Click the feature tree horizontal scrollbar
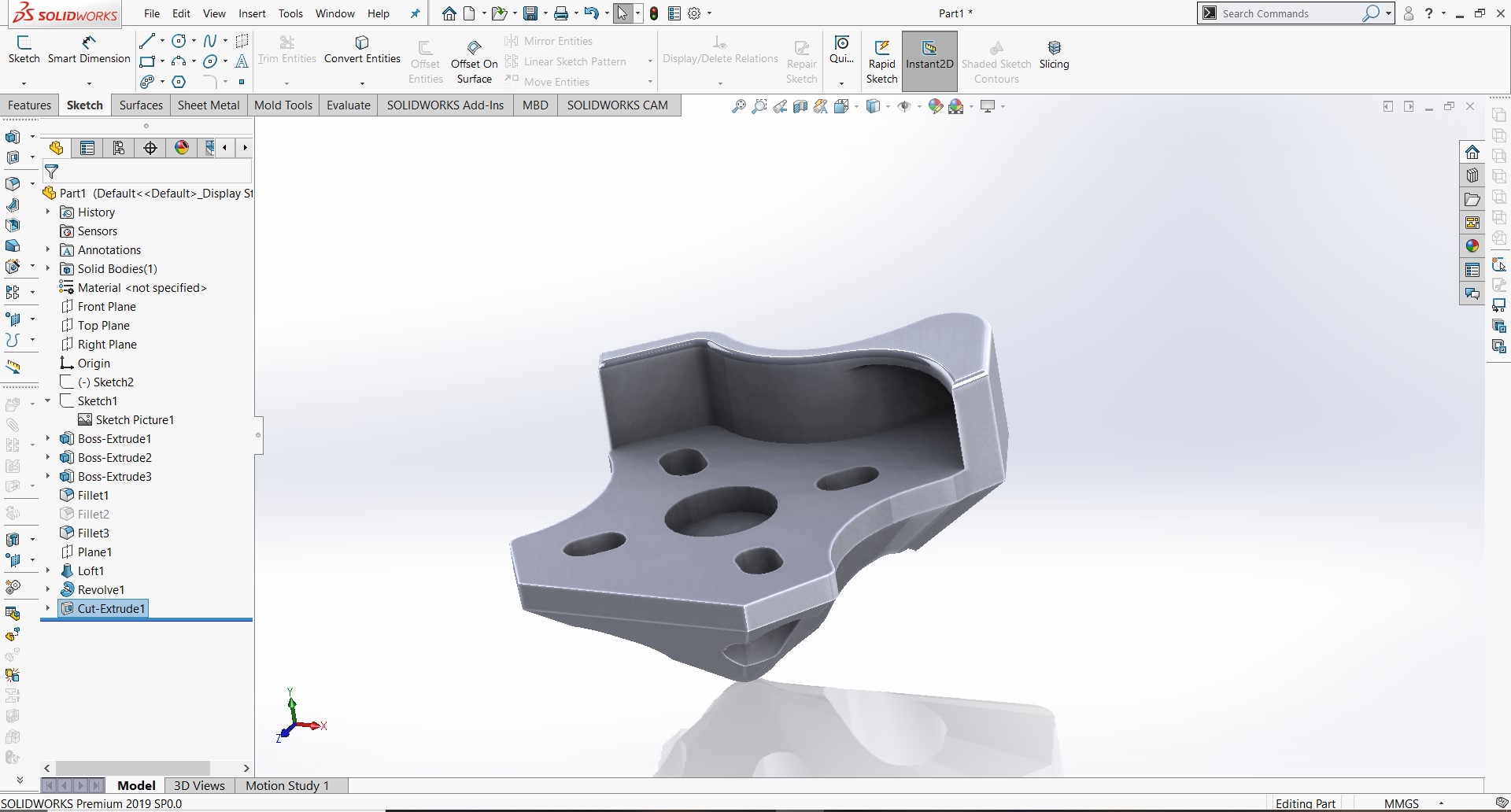Image resolution: width=1511 pixels, height=812 pixels. (133, 768)
